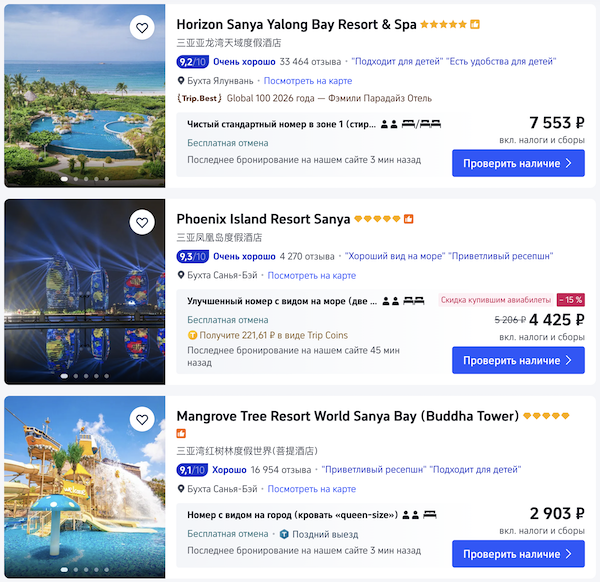
Task: Click orange thumbs-up badge under Mangrove title
Action: [182, 434]
